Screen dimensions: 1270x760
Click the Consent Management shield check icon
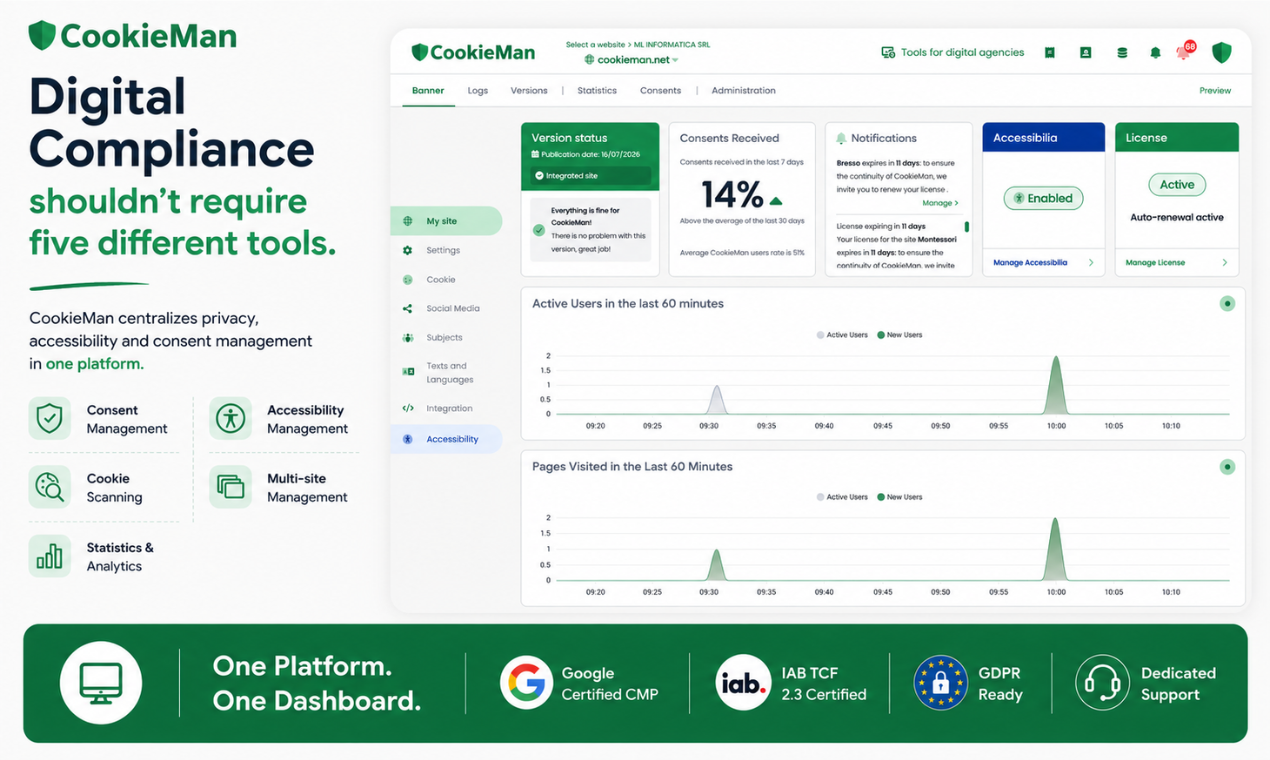tap(49, 418)
